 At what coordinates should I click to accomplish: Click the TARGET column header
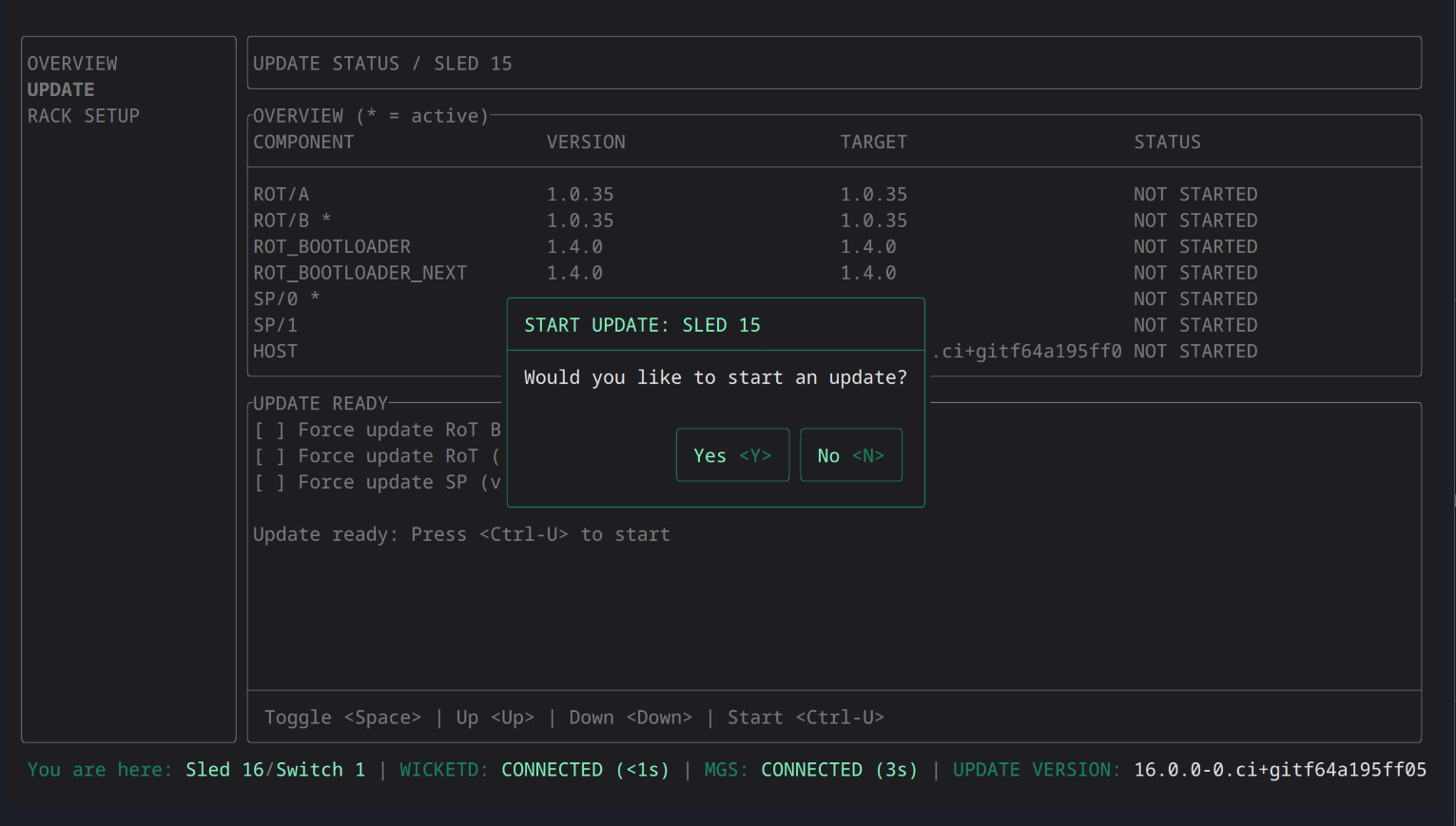[x=874, y=142]
